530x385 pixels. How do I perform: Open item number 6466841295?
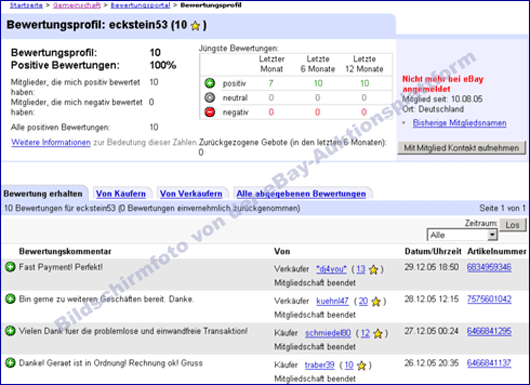pyautogui.click(x=489, y=331)
